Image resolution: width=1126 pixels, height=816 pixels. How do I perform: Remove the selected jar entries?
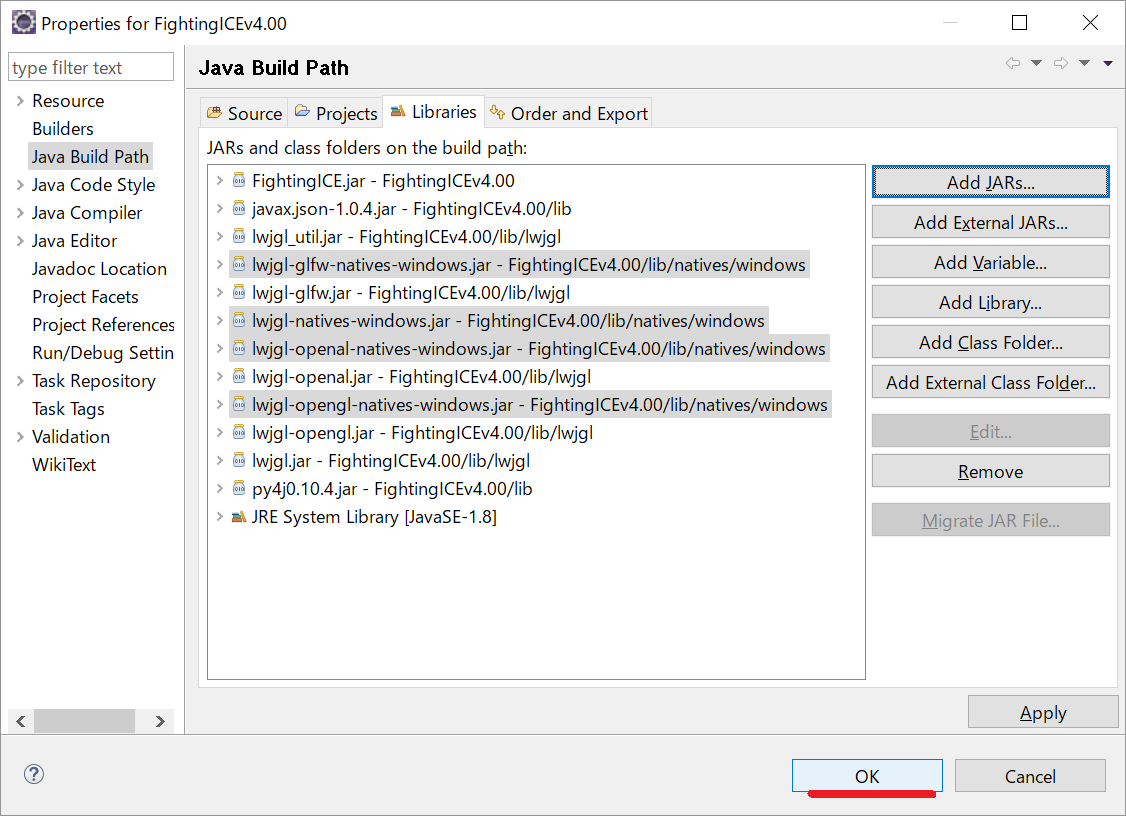pos(990,472)
